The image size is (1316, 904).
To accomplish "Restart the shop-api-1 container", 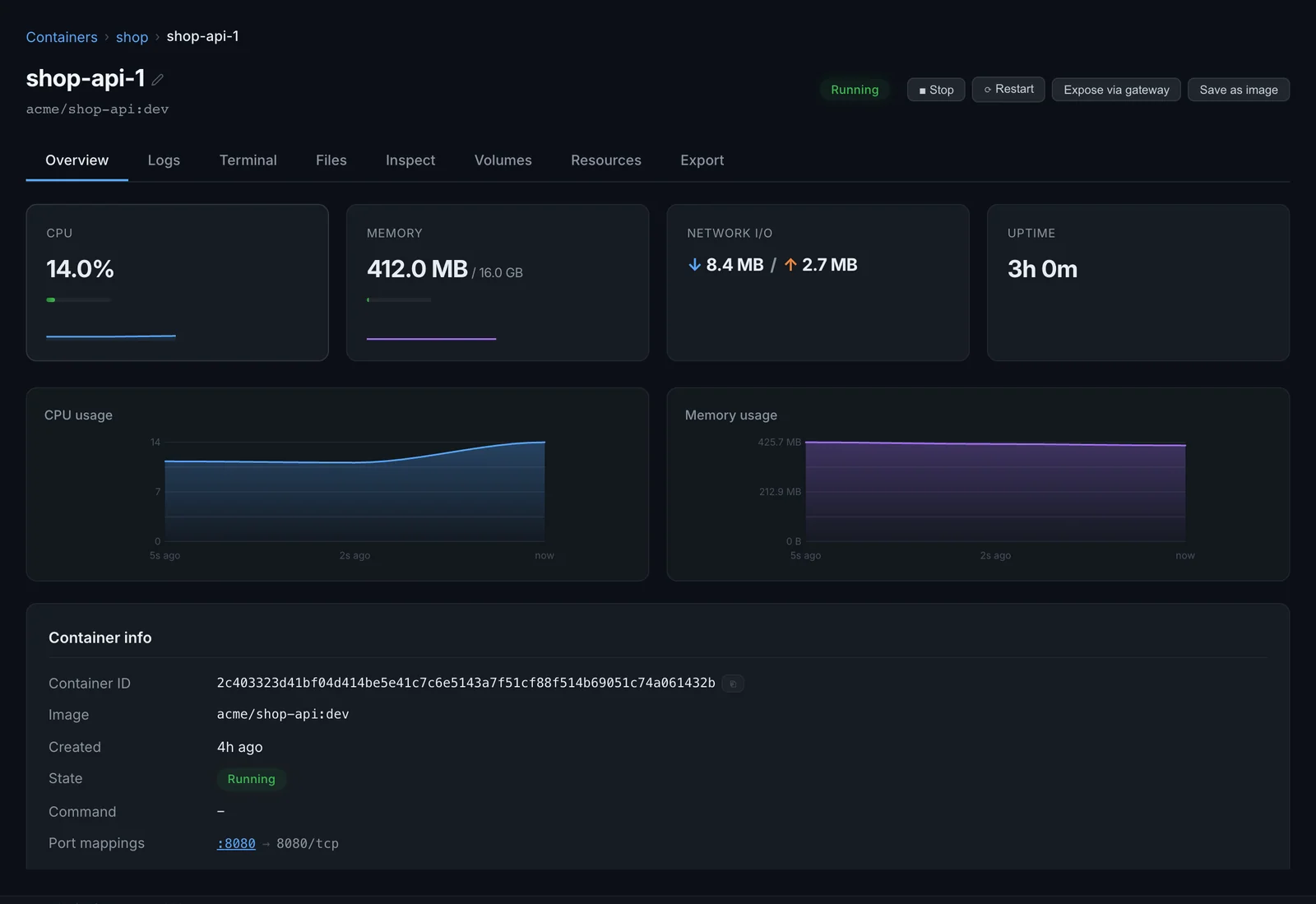I will pos(1008,89).
